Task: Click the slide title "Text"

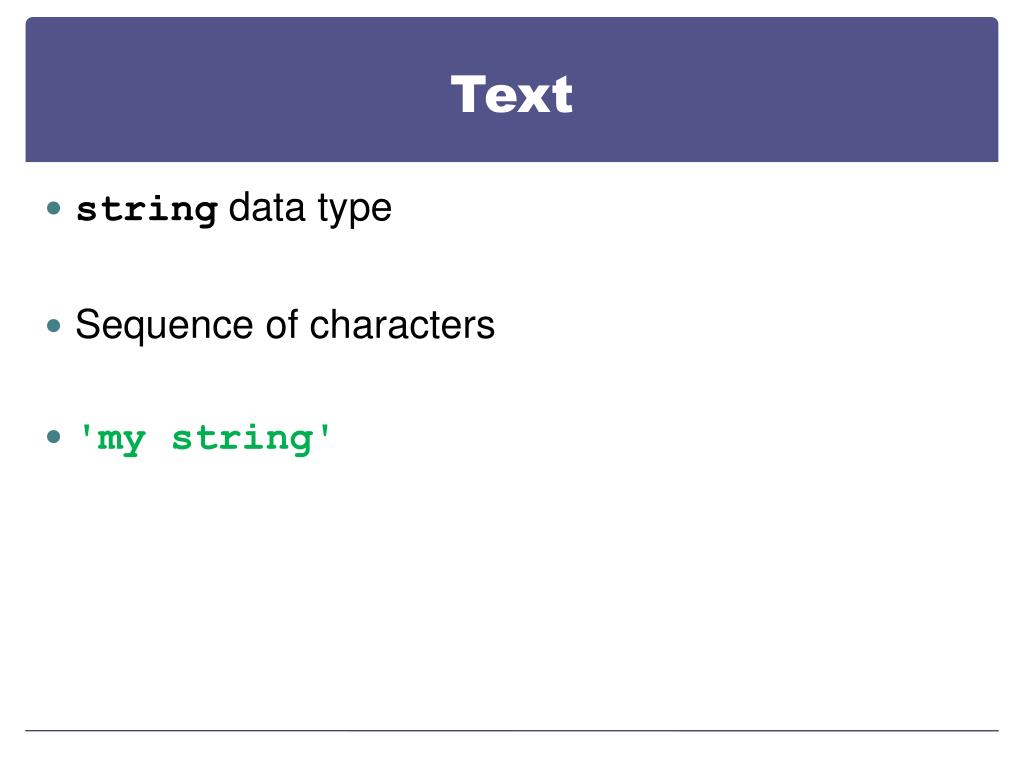Action: pos(511,95)
